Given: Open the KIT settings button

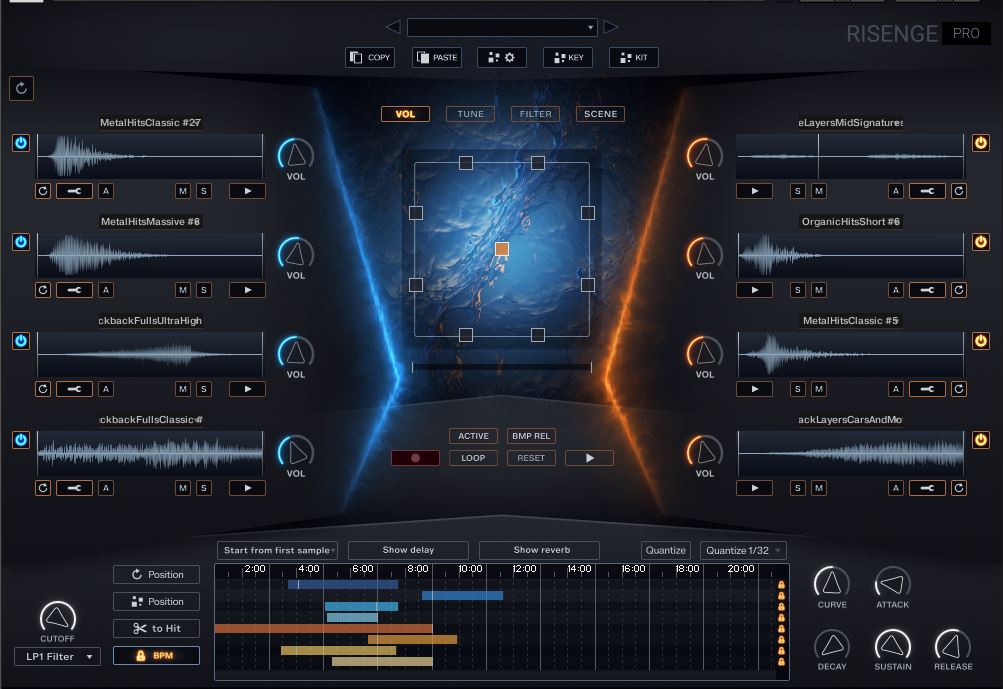Looking at the screenshot, I should pos(634,58).
